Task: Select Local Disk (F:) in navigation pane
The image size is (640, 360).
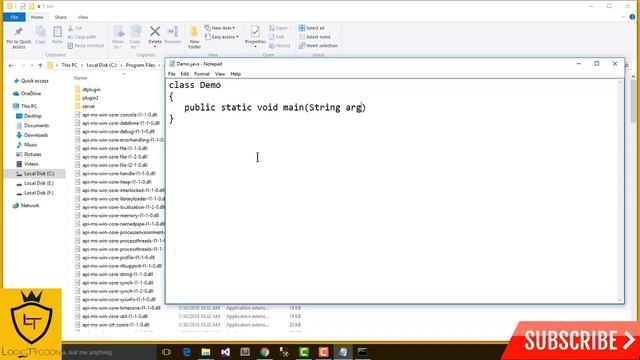Action: pyautogui.click(x=38, y=193)
